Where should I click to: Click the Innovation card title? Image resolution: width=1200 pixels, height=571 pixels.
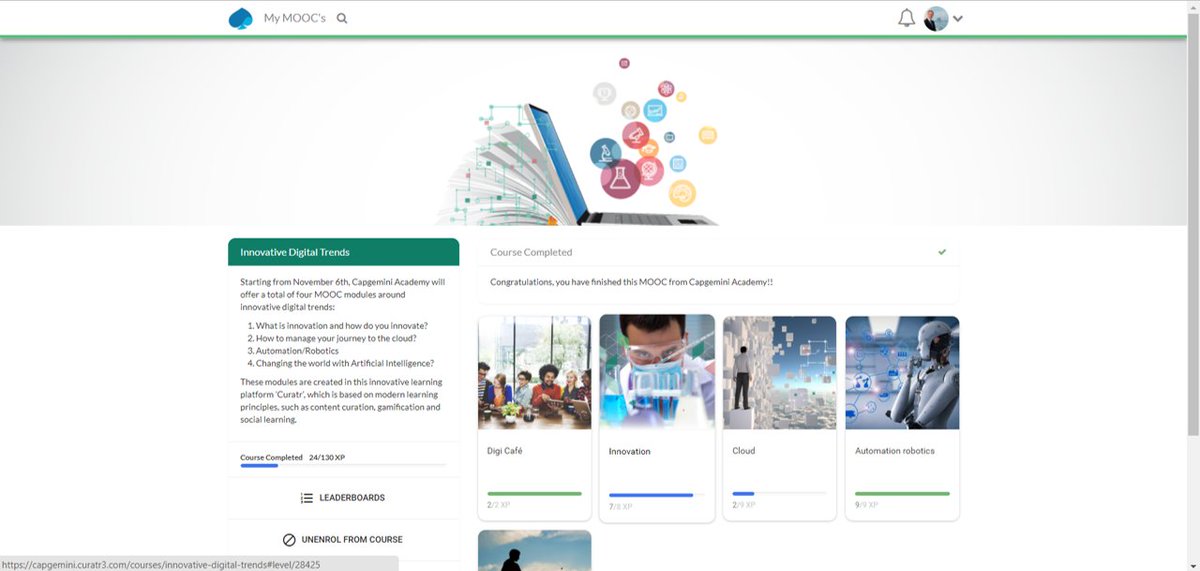coord(630,452)
